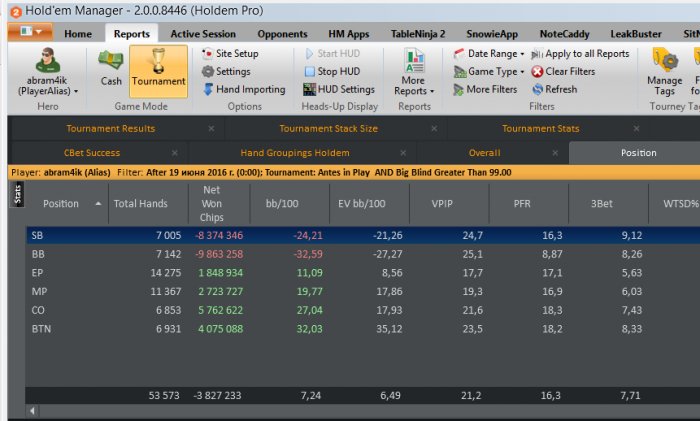Switch to CBet Success tab

(92, 153)
